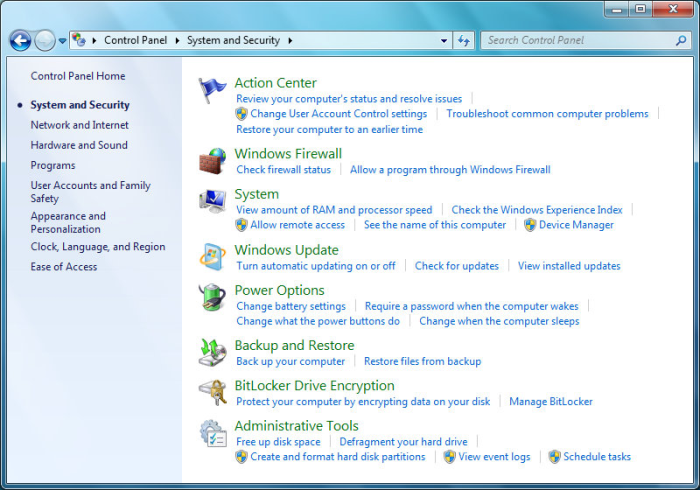
Task: Open Appearance and Personalization category
Action: (x=68, y=223)
